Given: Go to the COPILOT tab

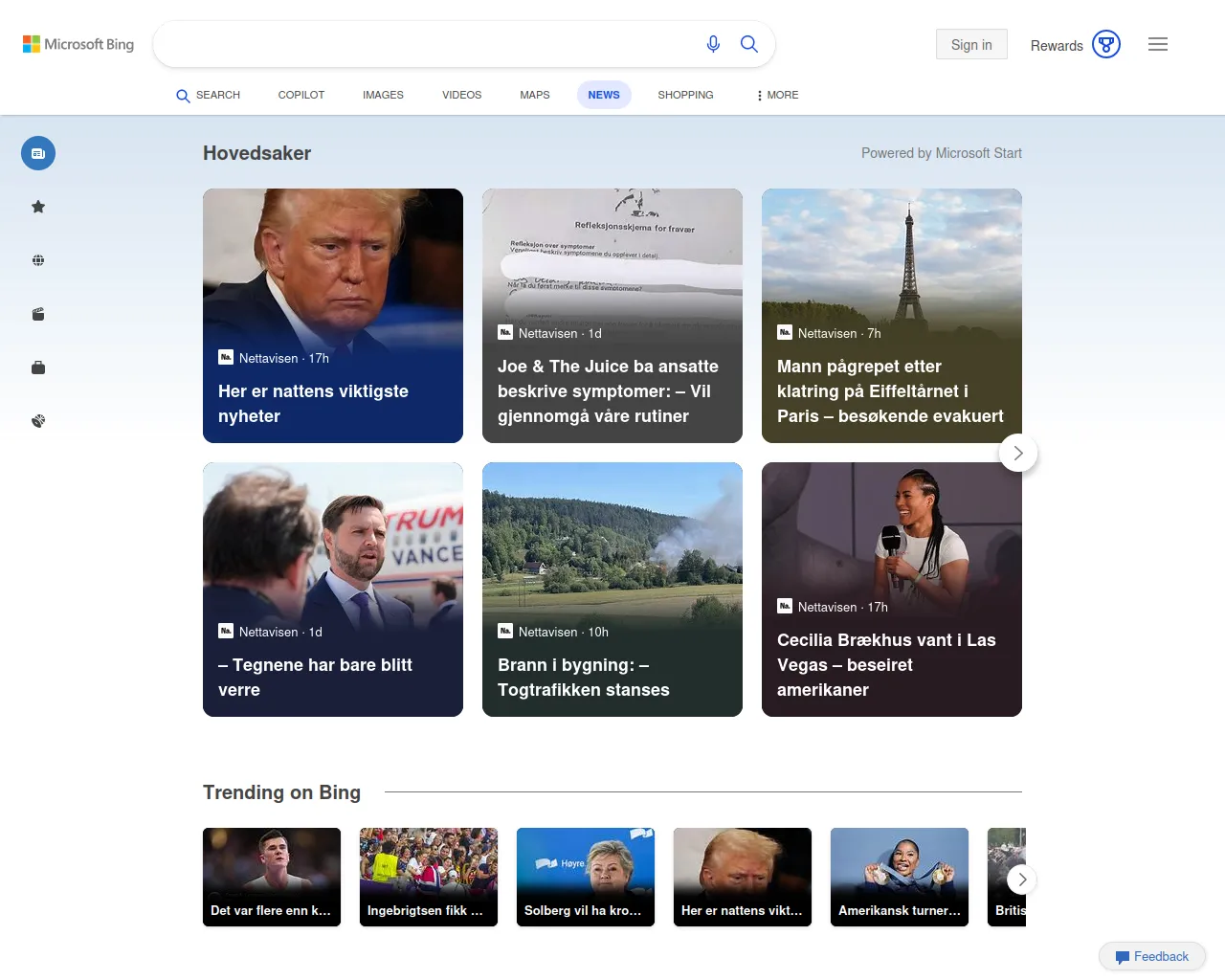Looking at the screenshot, I should coord(301,95).
